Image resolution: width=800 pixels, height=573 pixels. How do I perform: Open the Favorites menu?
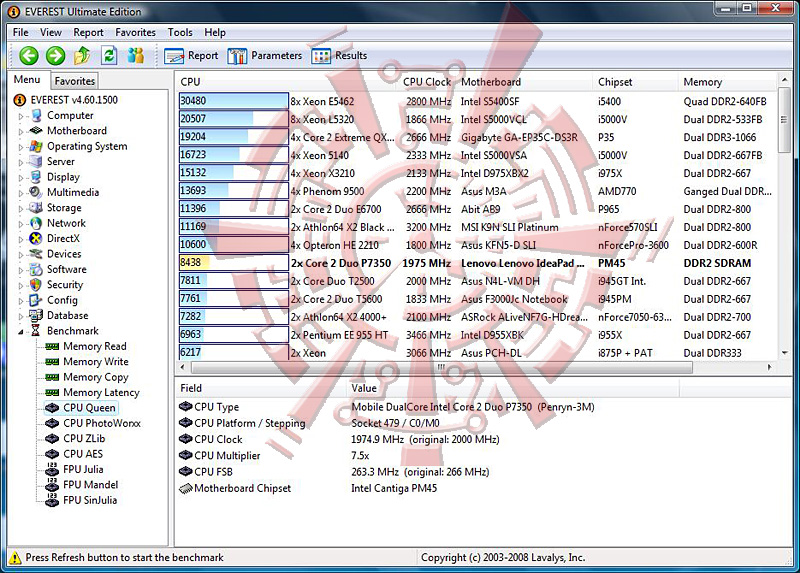(135, 32)
